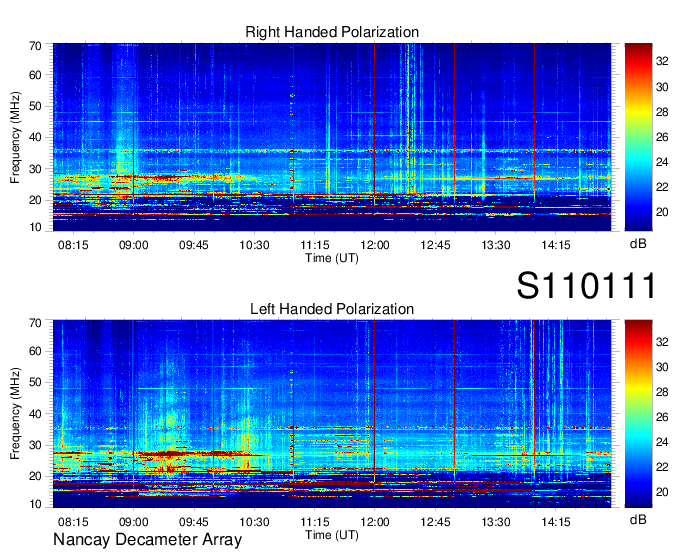This screenshot has height=552, width=680.
Task: Click the 10 MHz label on the upper plot
Action: coord(35,227)
